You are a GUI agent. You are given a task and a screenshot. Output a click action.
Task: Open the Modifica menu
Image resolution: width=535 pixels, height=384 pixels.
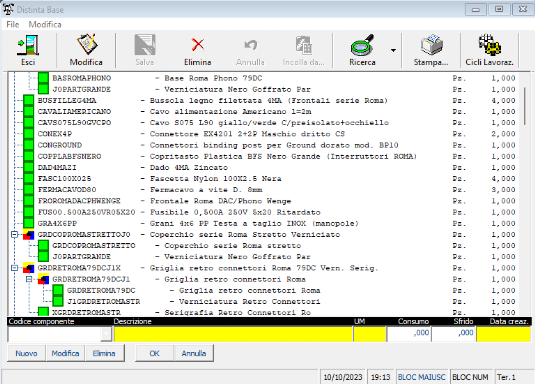pyautogui.click(x=45, y=25)
